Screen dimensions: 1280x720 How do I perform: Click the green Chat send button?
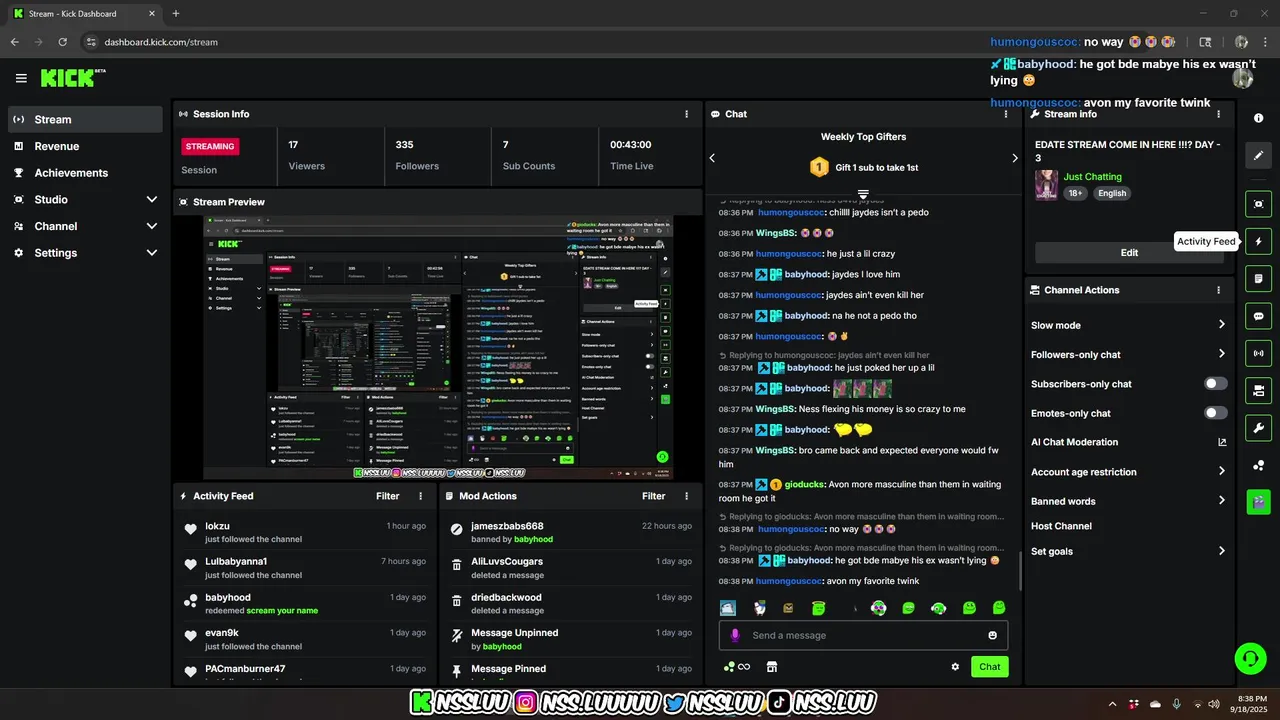pyautogui.click(x=989, y=667)
